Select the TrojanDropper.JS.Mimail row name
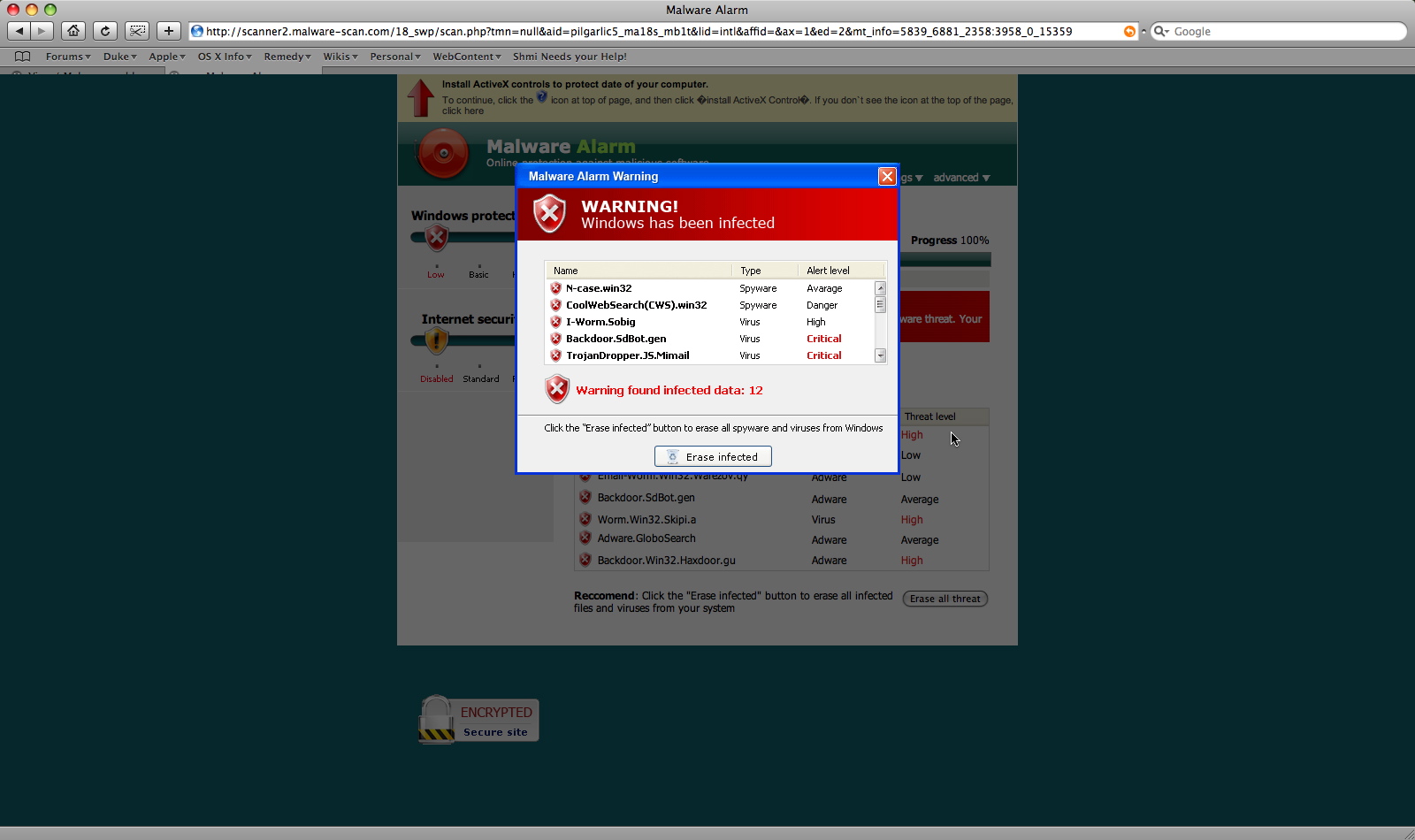Screen dimensions: 1415x840 pos(628,355)
